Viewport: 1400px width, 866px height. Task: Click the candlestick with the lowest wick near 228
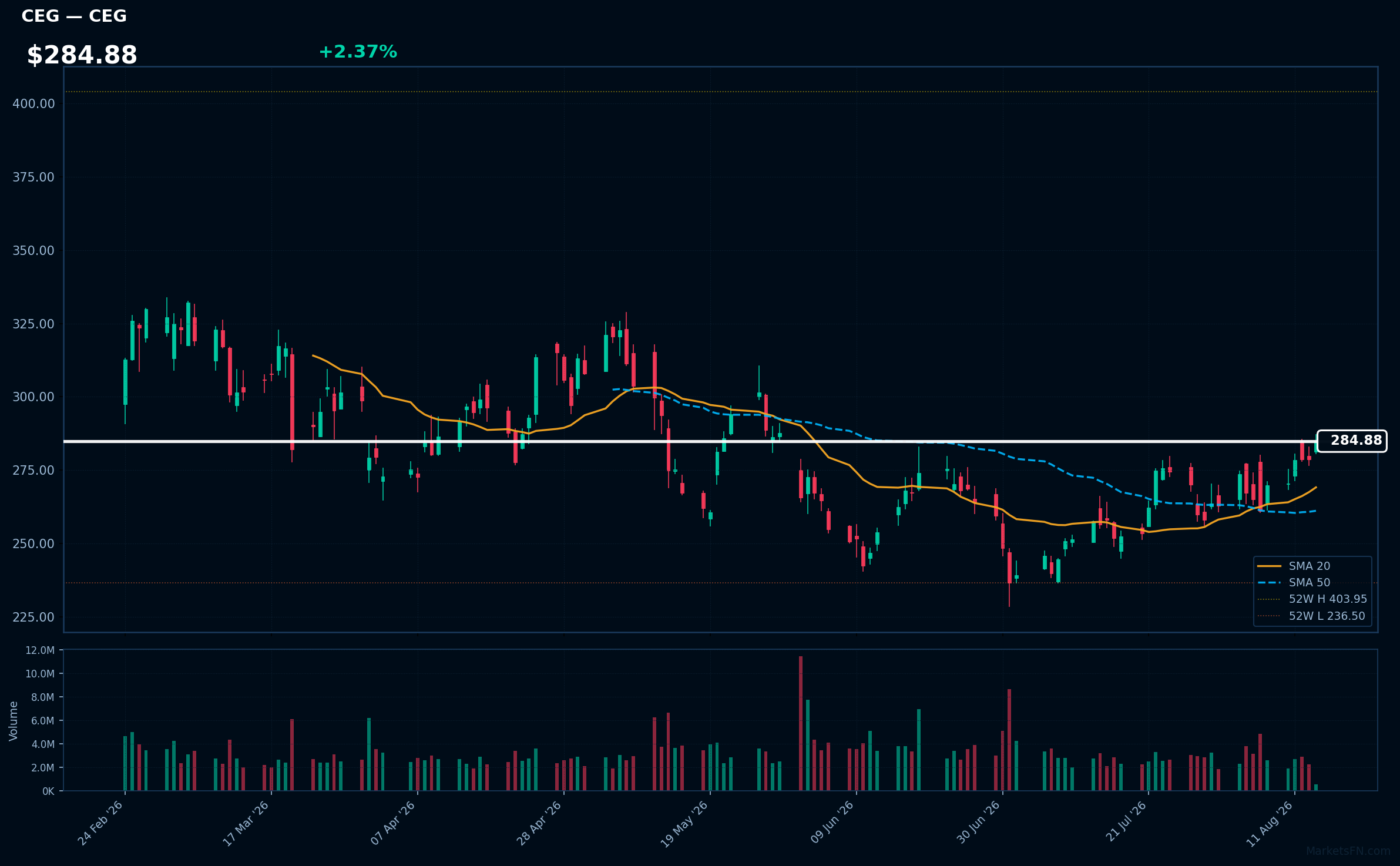pos(1009,576)
